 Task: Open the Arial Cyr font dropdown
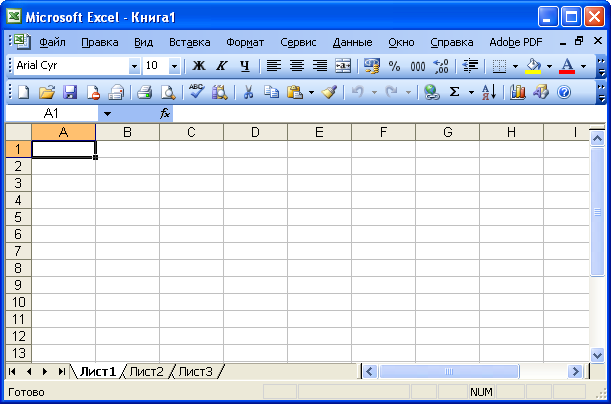[x=134, y=66]
